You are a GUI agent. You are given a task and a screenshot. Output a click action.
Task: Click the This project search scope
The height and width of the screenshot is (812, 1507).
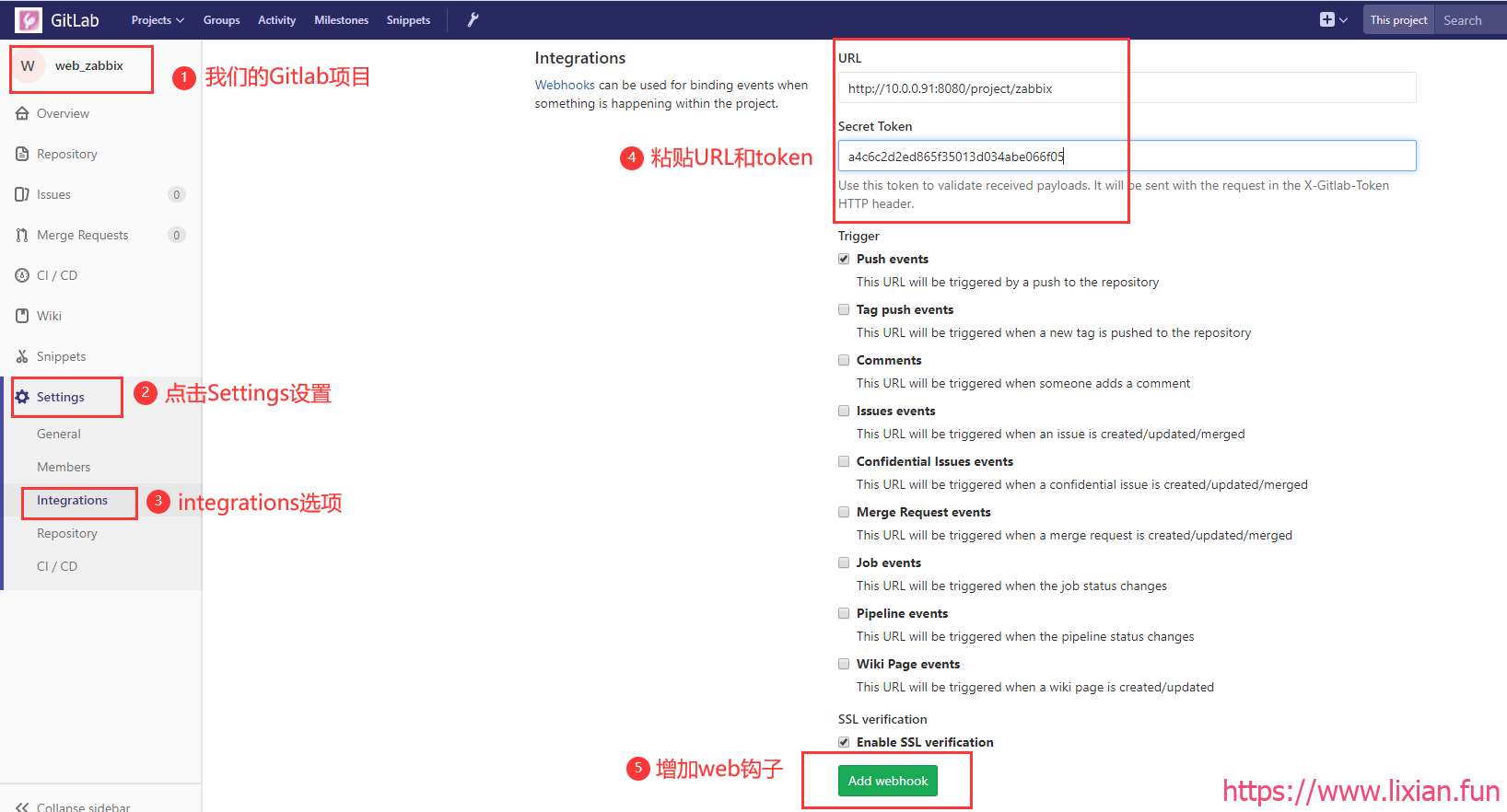point(1398,19)
